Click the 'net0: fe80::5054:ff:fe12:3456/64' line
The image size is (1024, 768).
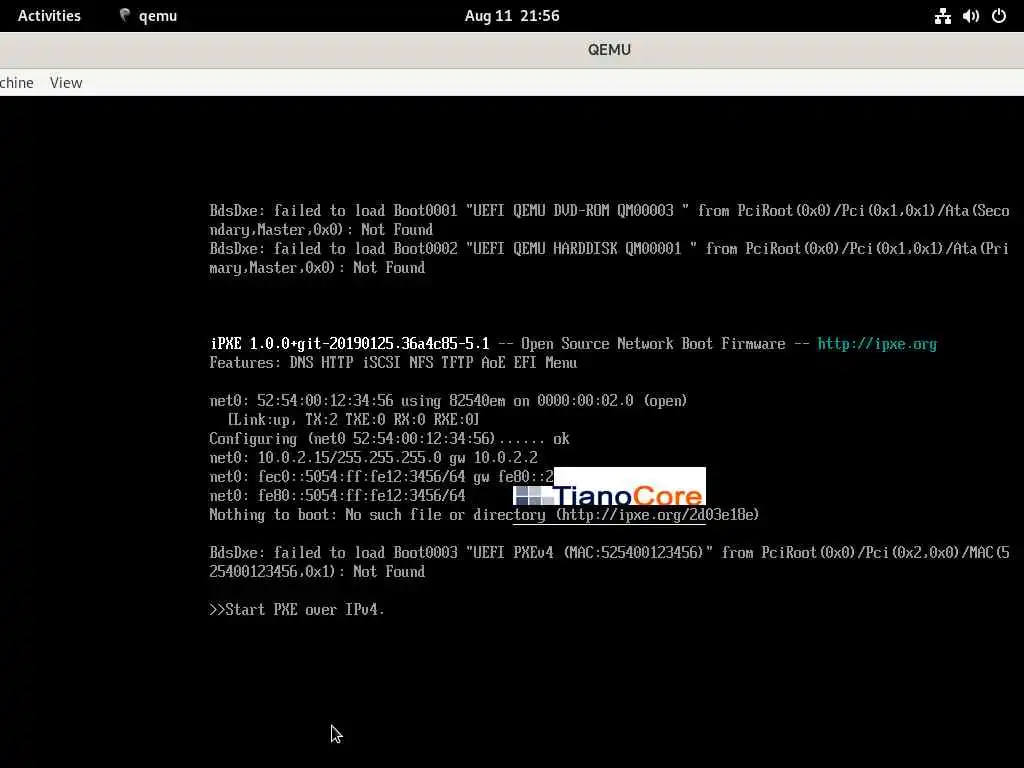pyautogui.click(x=338, y=496)
